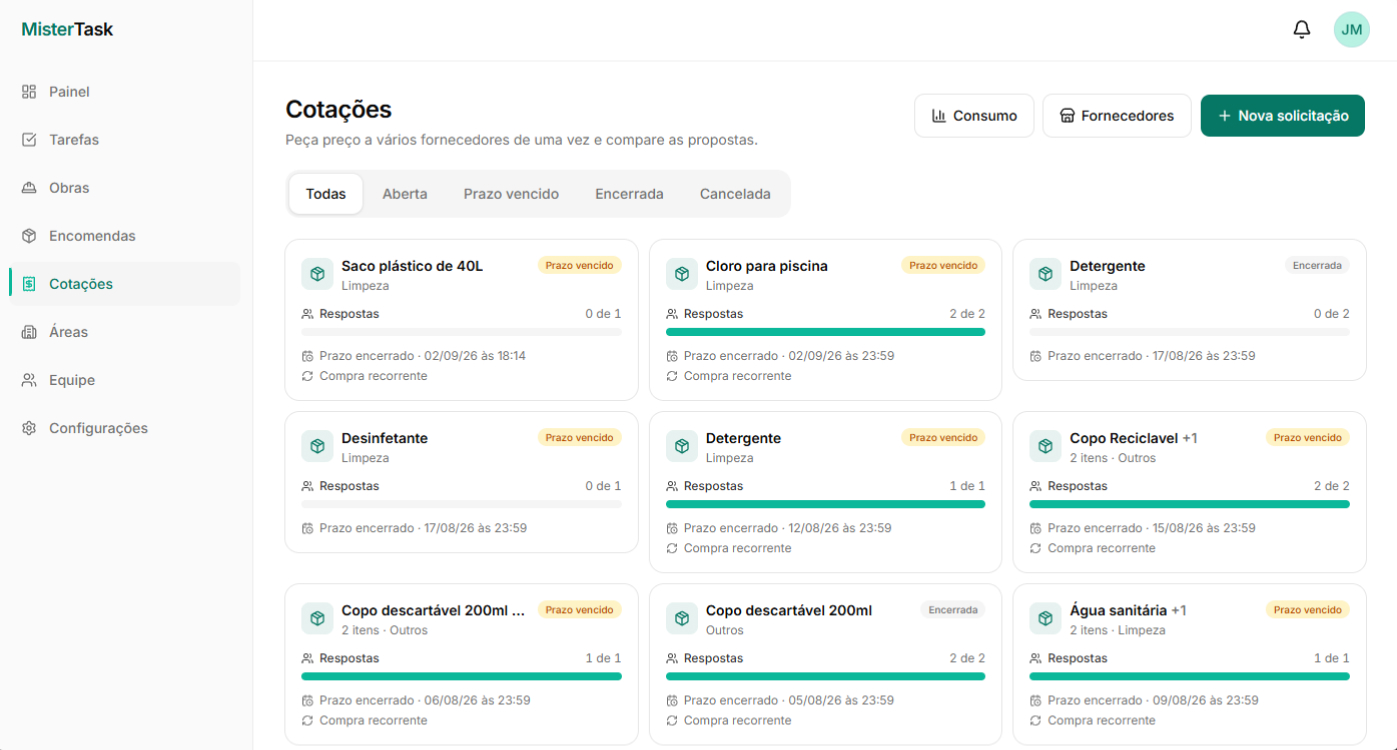
Task: Click the box icon on Cloro para piscina card
Action: (682, 274)
